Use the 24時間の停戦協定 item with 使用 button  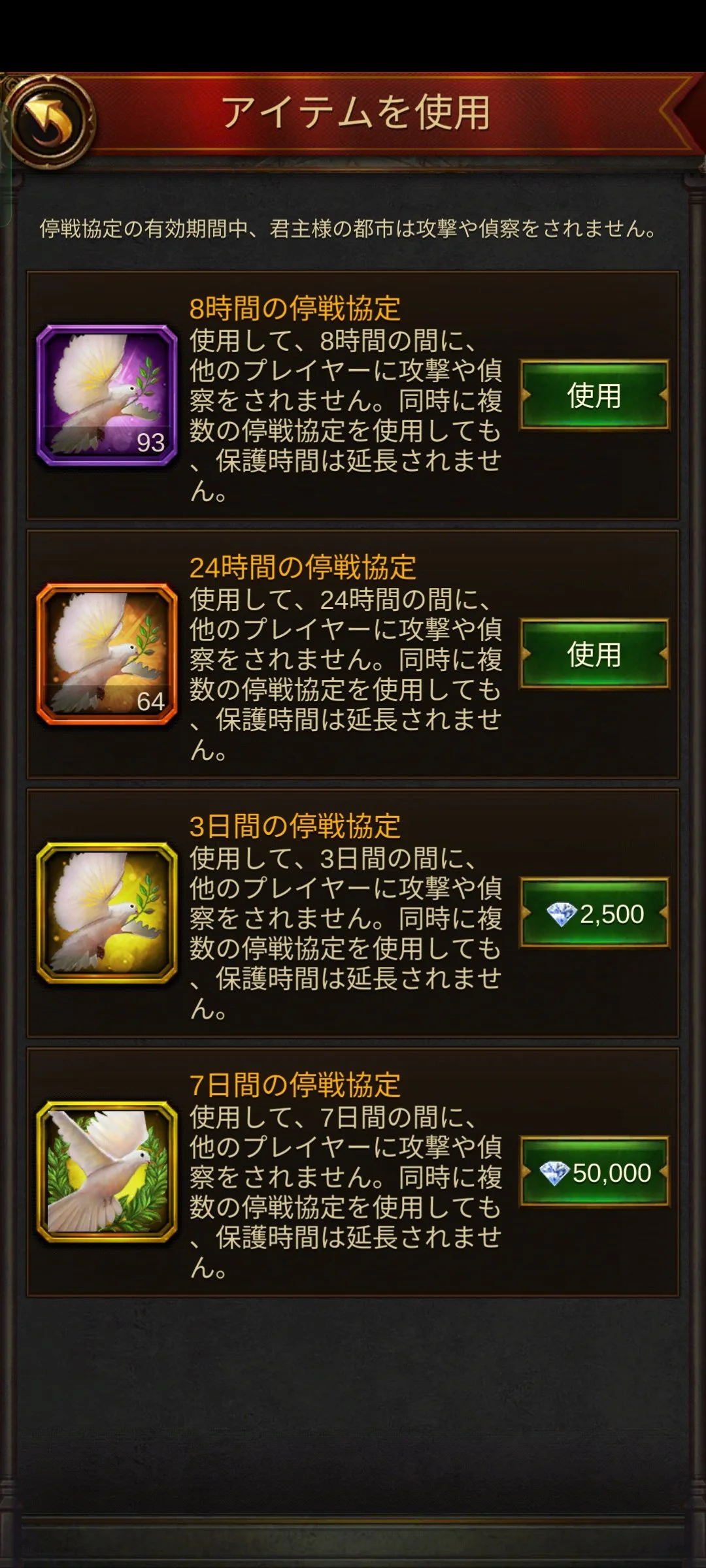(594, 654)
